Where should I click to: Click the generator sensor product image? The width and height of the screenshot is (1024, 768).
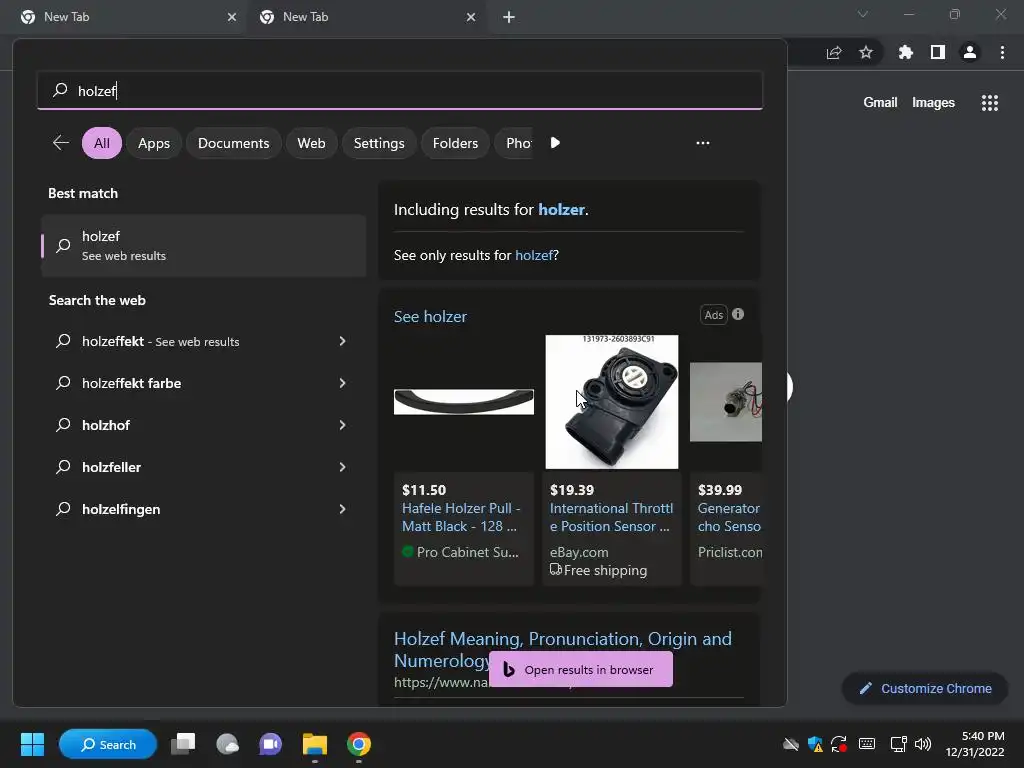[x=726, y=402]
